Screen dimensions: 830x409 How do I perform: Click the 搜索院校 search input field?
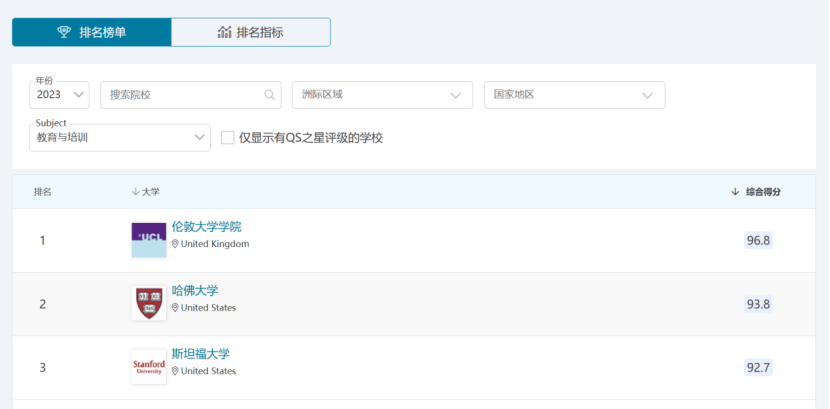[x=183, y=95]
